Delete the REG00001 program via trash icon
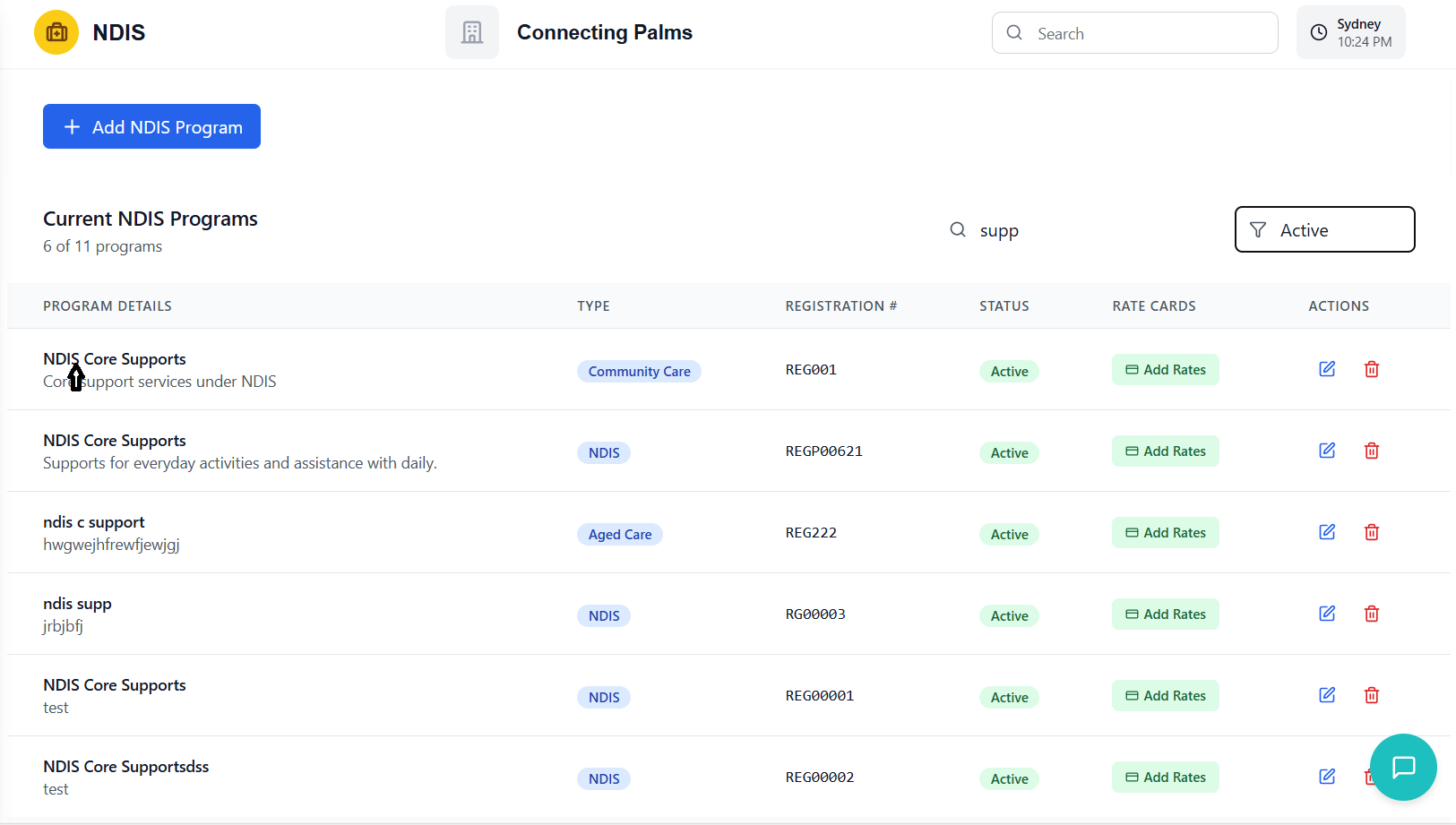Viewport: 1456px width, 825px height. 1371,695
